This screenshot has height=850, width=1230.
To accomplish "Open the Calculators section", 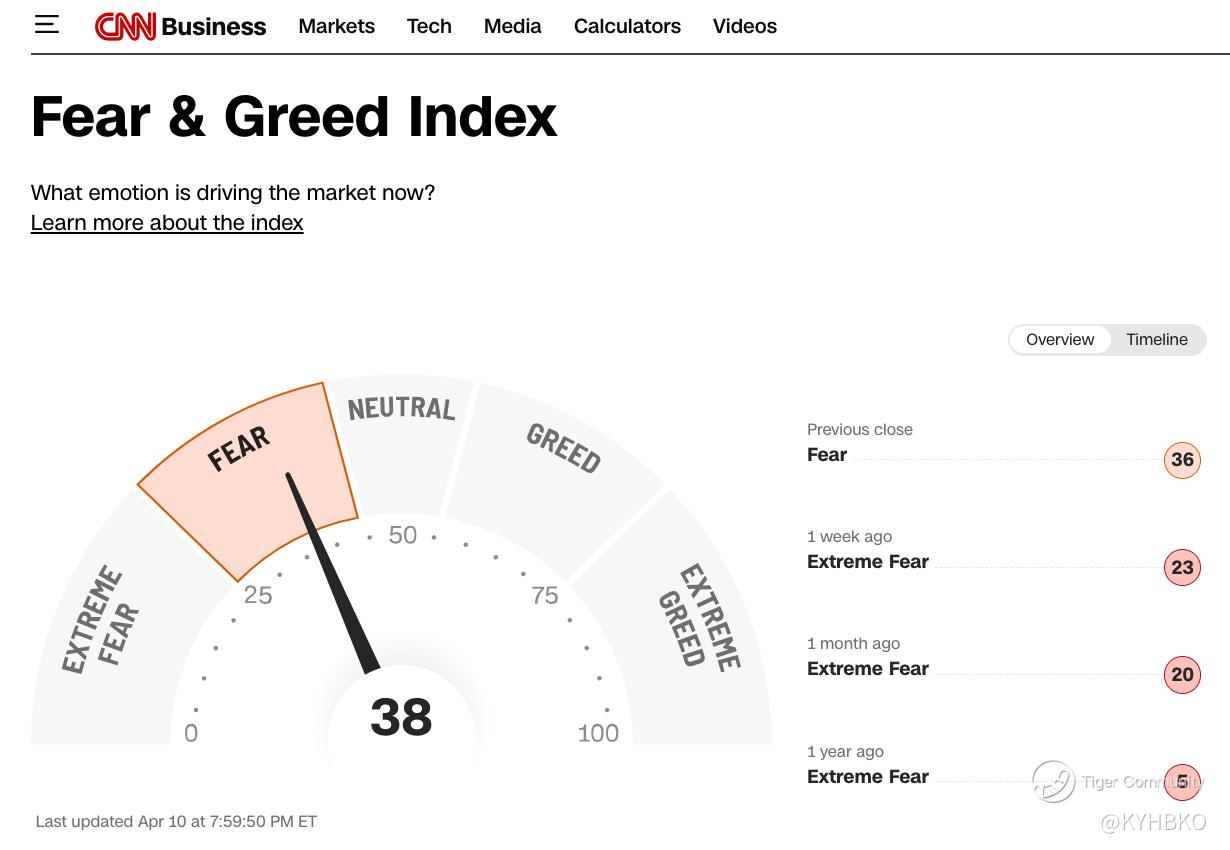I will [x=627, y=26].
